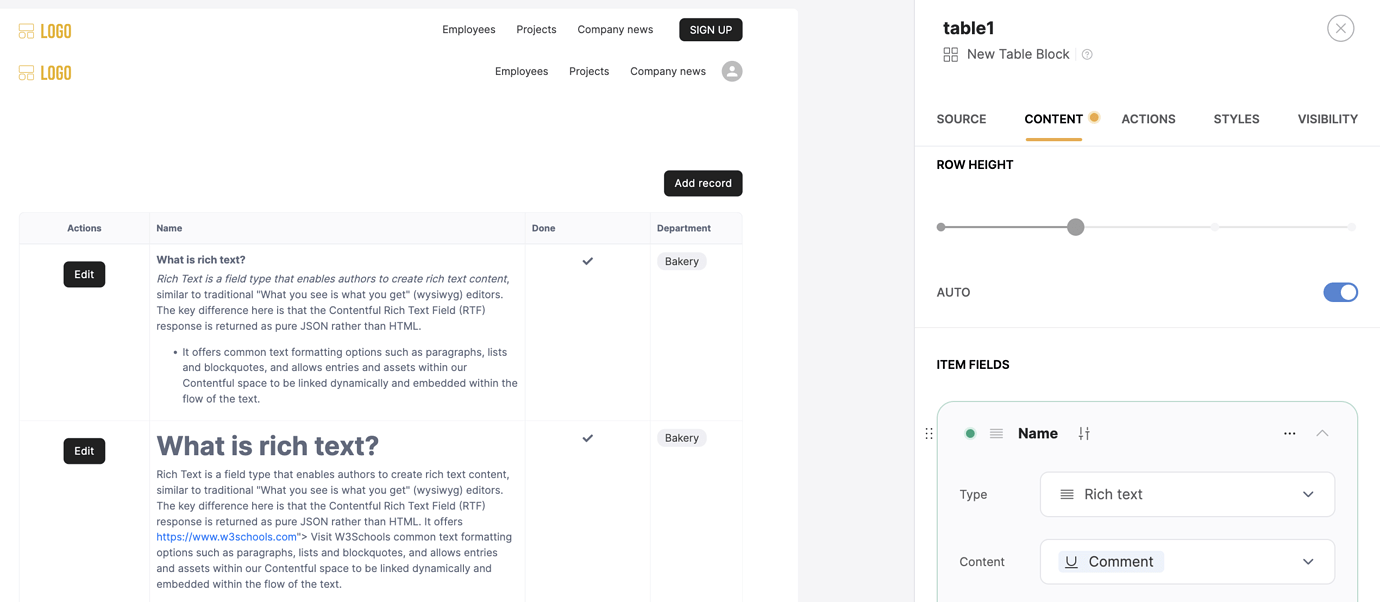1380x602 pixels.
Task: Click the large 'What is rich text?' heading
Action: (x=267, y=445)
